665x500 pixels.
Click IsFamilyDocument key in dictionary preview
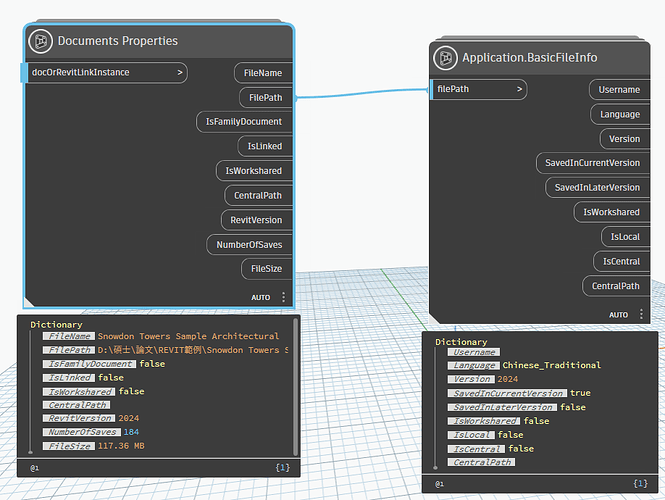89,364
